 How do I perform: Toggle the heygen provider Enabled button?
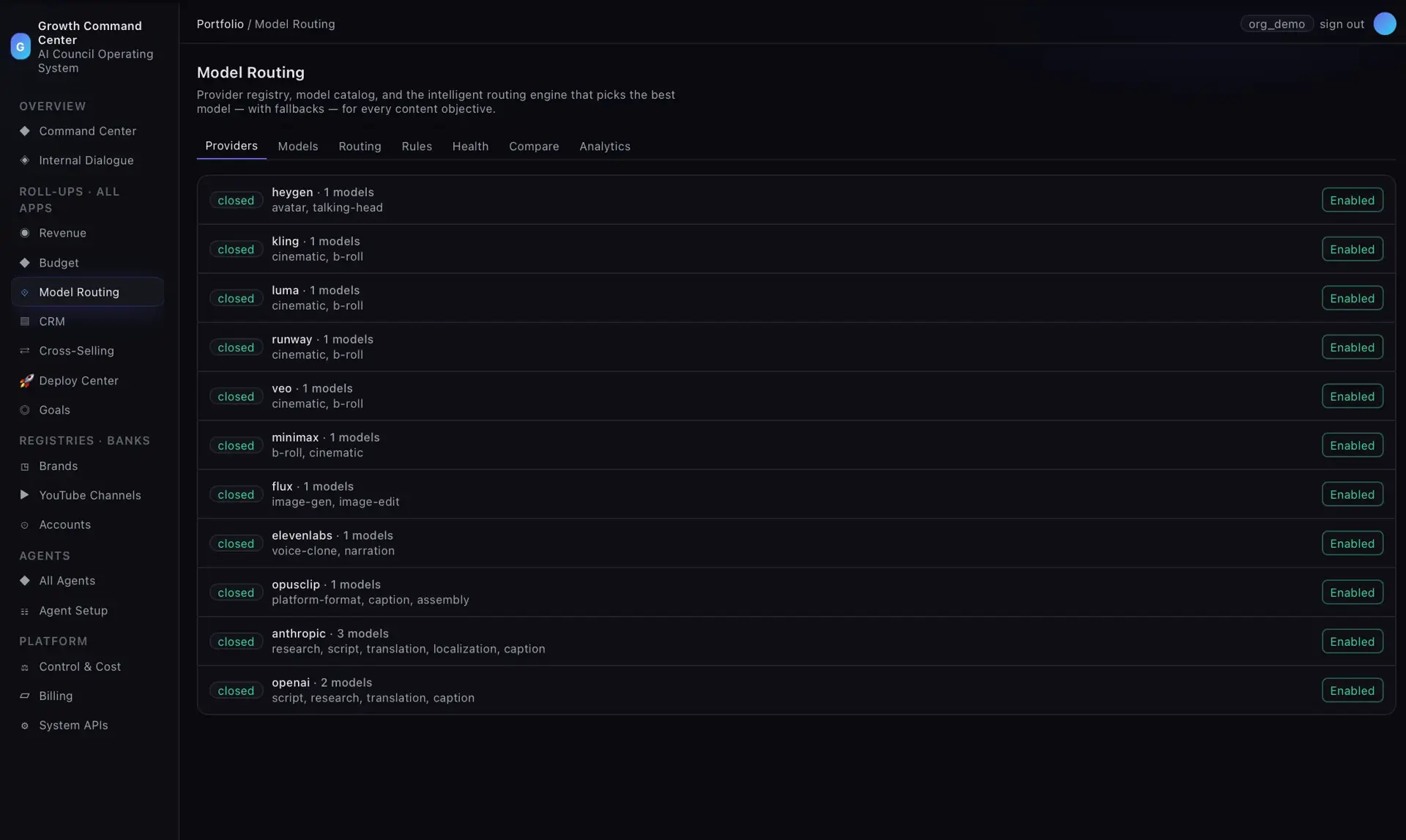pyautogui.click(x=1352, y=200)
